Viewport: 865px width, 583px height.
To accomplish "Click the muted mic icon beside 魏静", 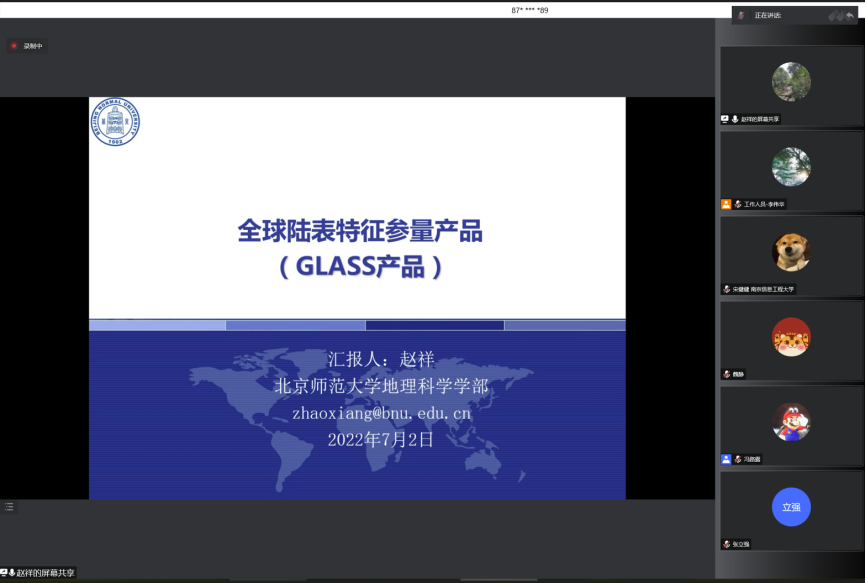I will [x=726, y=374].
